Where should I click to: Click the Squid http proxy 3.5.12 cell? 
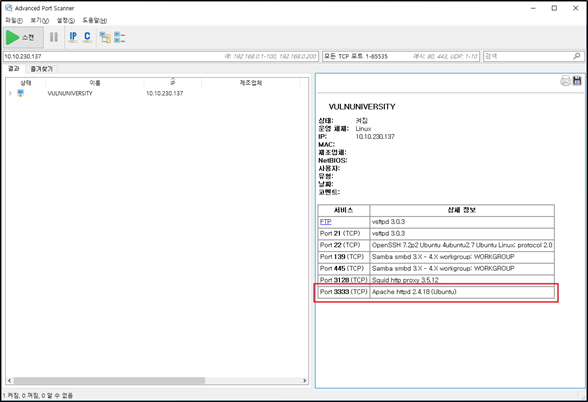462,280
